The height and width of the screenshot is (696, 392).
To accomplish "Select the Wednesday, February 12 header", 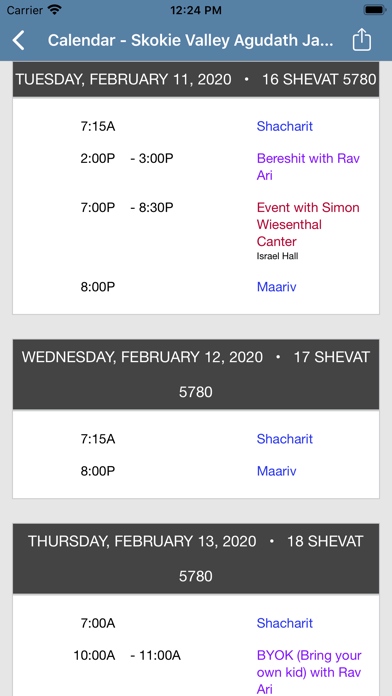I will (196, 374).
